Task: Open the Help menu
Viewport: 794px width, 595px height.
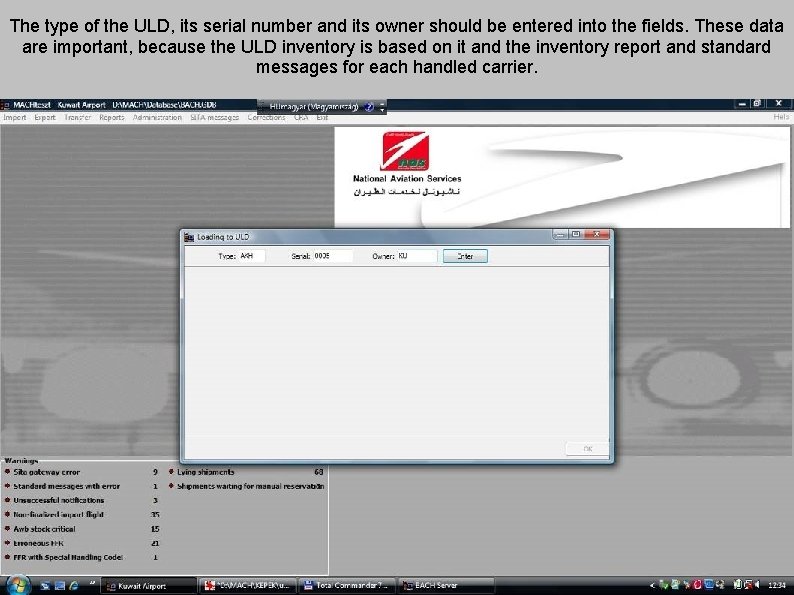Action: [781, 117]
